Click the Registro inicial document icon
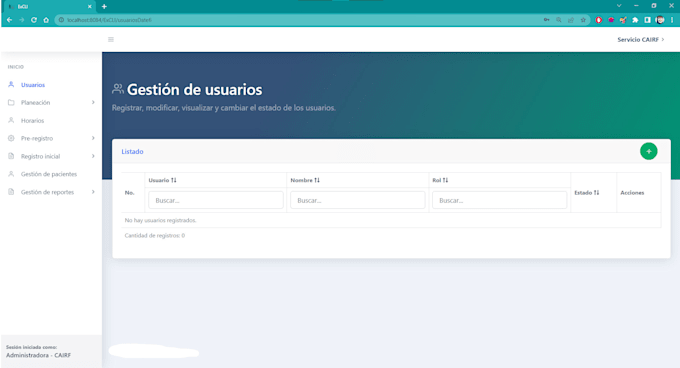 11,156
